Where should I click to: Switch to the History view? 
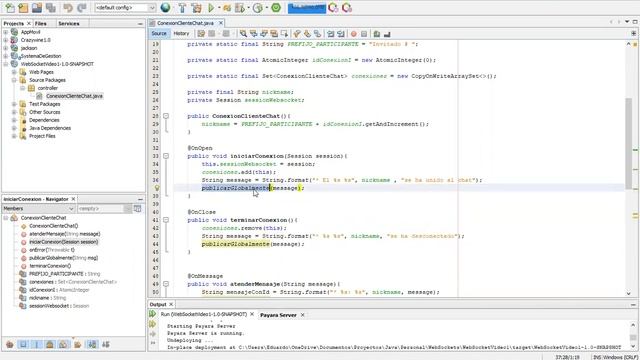pos(181,33)
